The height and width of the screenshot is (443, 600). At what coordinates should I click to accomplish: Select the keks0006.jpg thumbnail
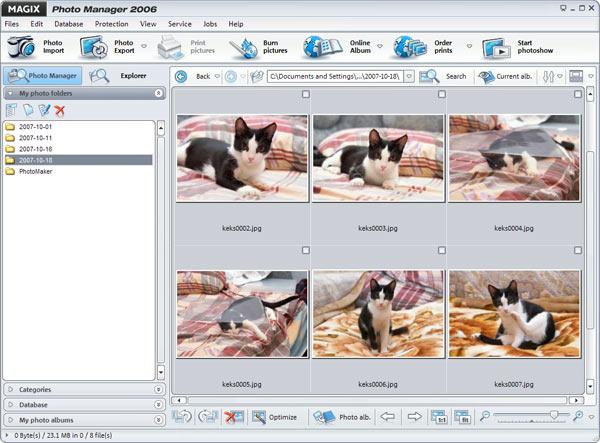(x=378, y=314)
